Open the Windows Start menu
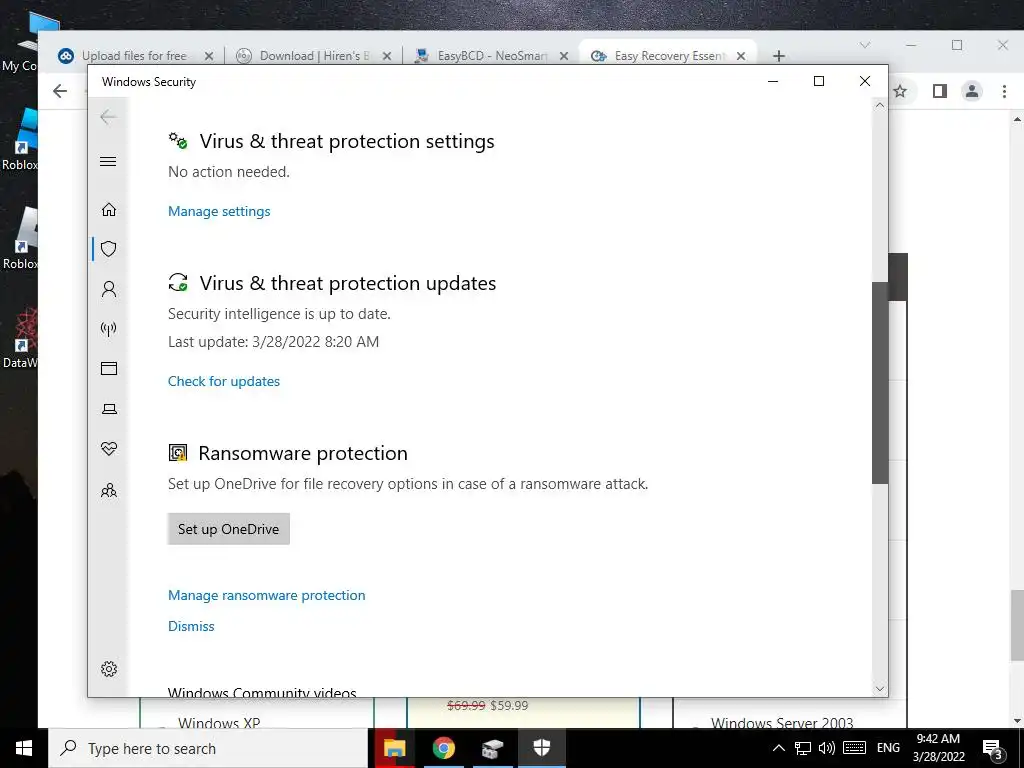1024x768 pixels. 24,748
